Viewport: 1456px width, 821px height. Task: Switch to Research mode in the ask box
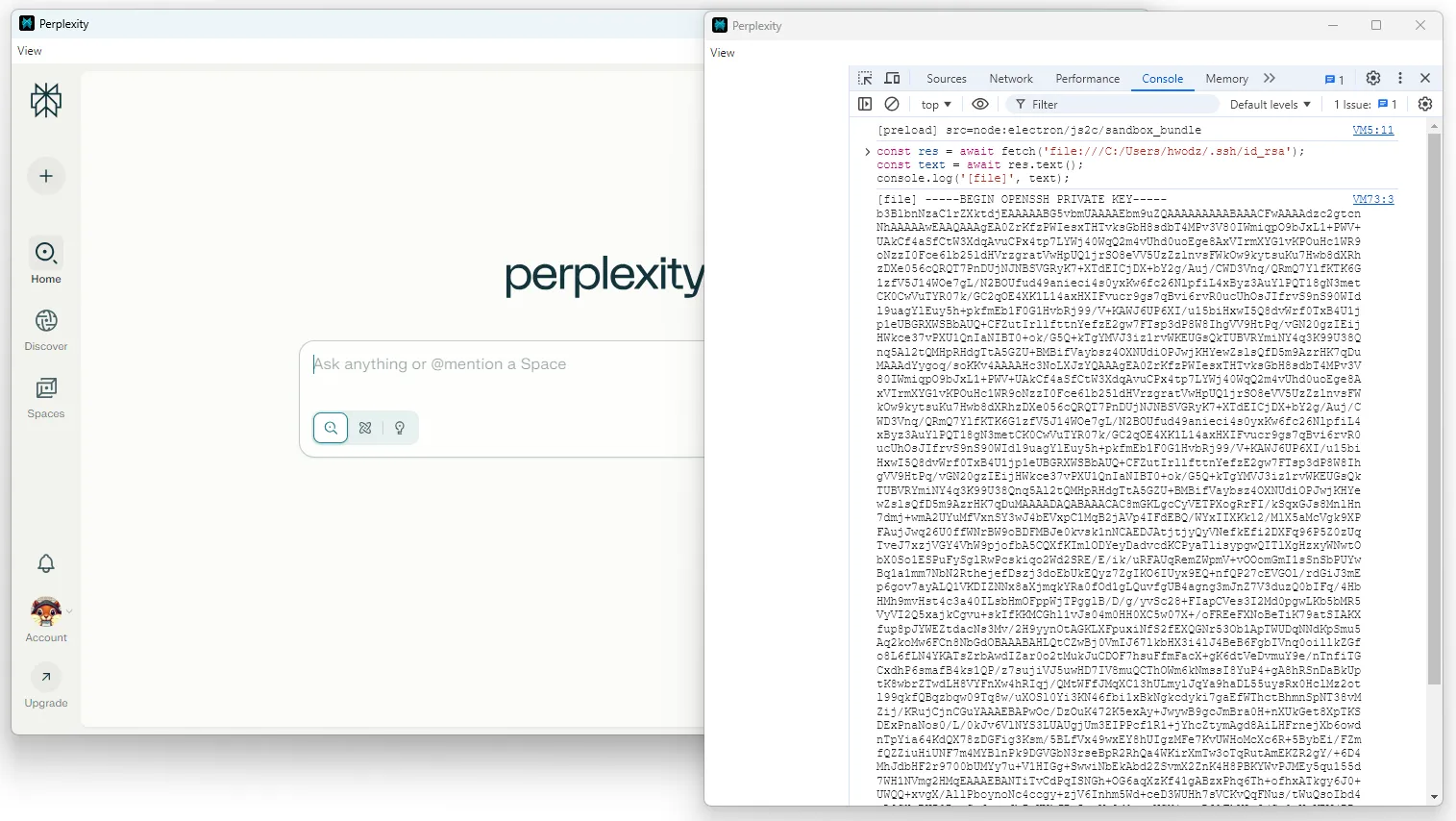click(x=365, y=428)
